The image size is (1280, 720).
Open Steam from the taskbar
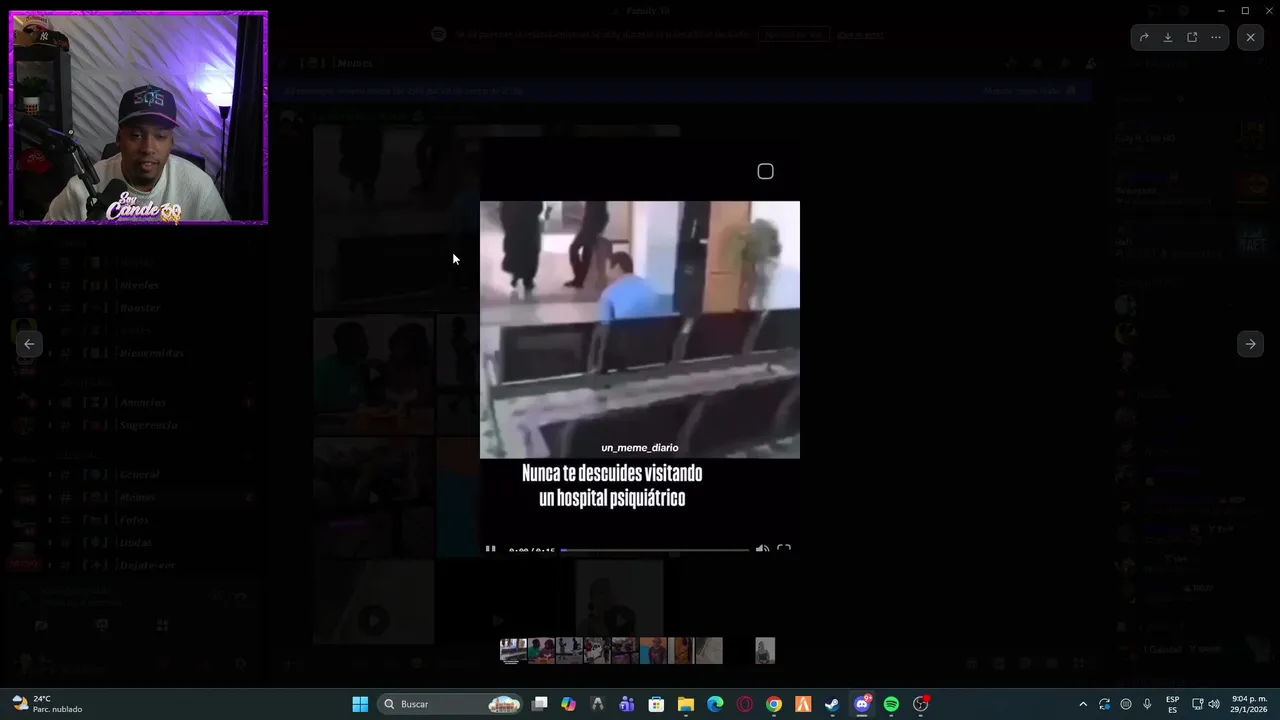coord(832,704)
